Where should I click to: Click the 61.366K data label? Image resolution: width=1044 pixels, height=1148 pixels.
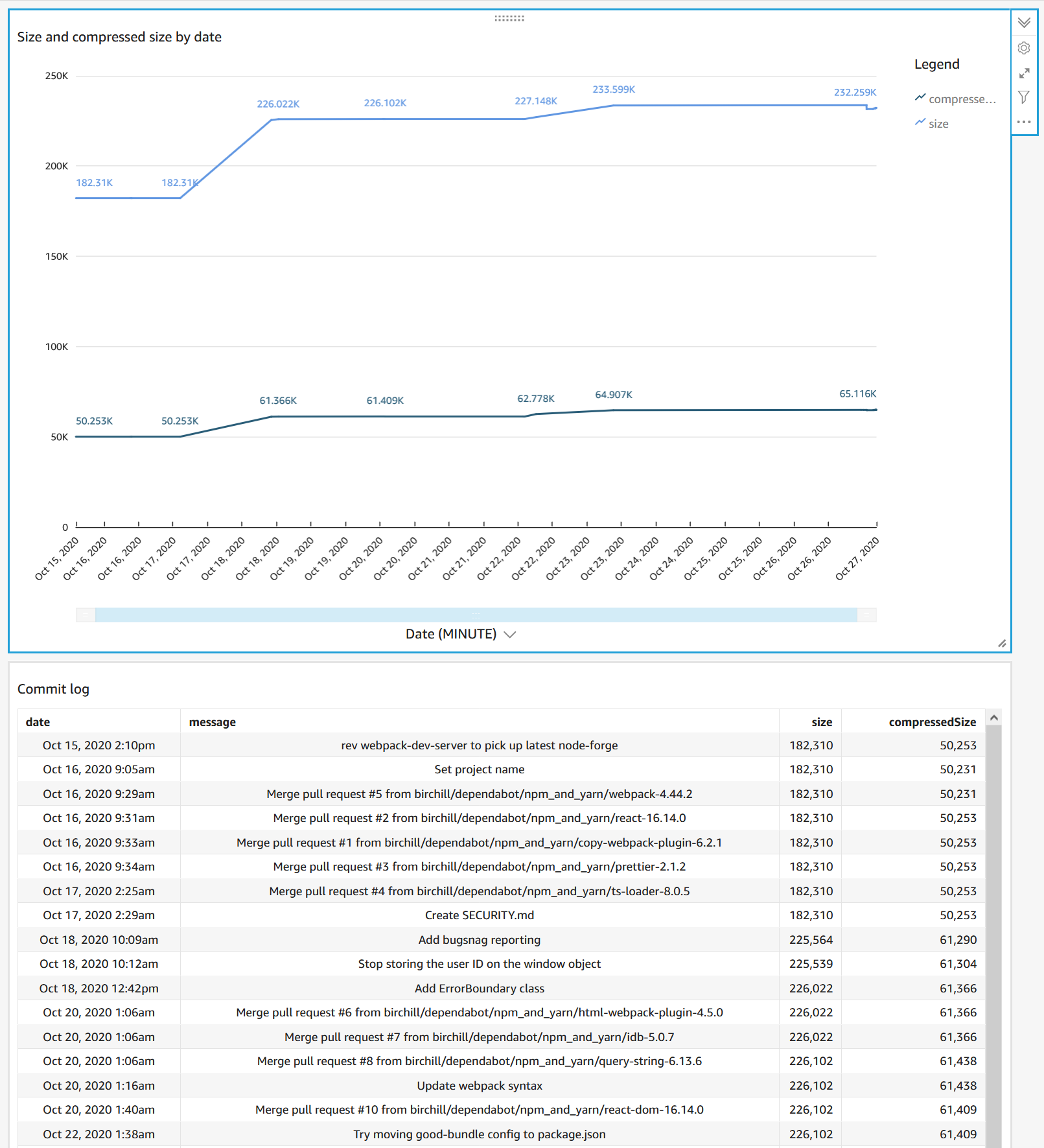pos(278,401)
